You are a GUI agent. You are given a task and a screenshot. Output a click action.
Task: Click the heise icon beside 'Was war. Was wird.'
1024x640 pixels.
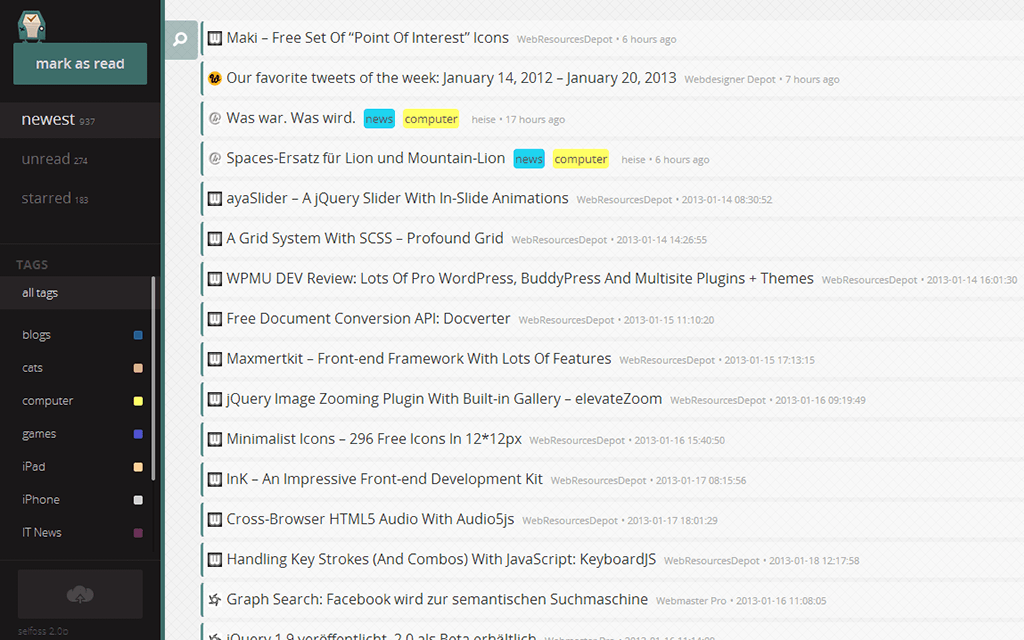pos(214,118)
